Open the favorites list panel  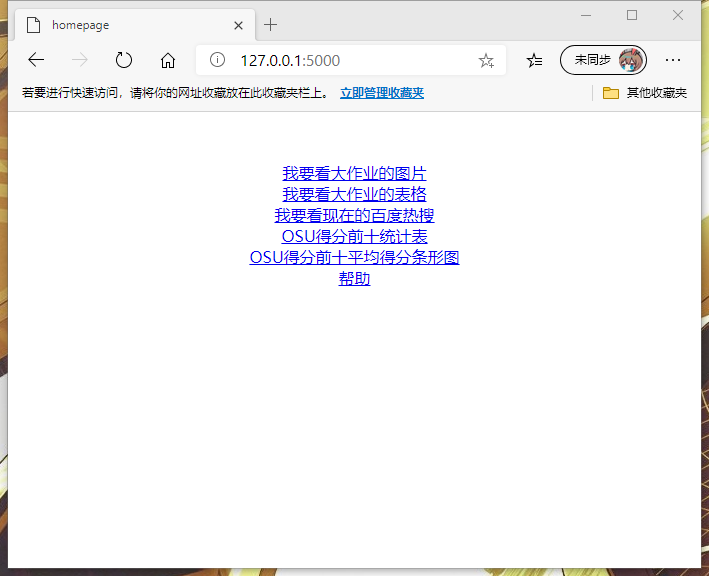coord(534,60)
